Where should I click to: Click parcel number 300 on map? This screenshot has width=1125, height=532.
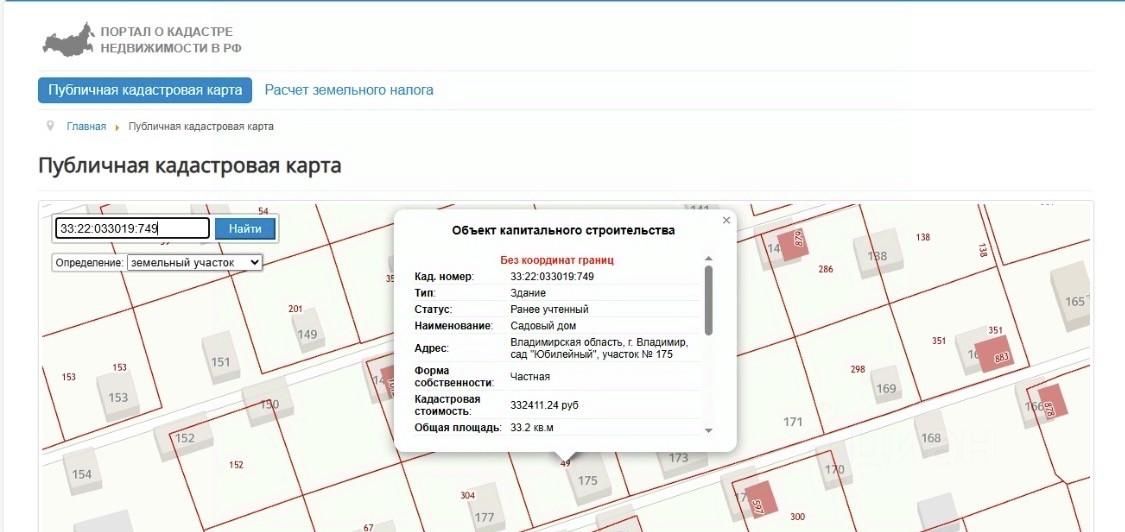click(x=797, y=516)
